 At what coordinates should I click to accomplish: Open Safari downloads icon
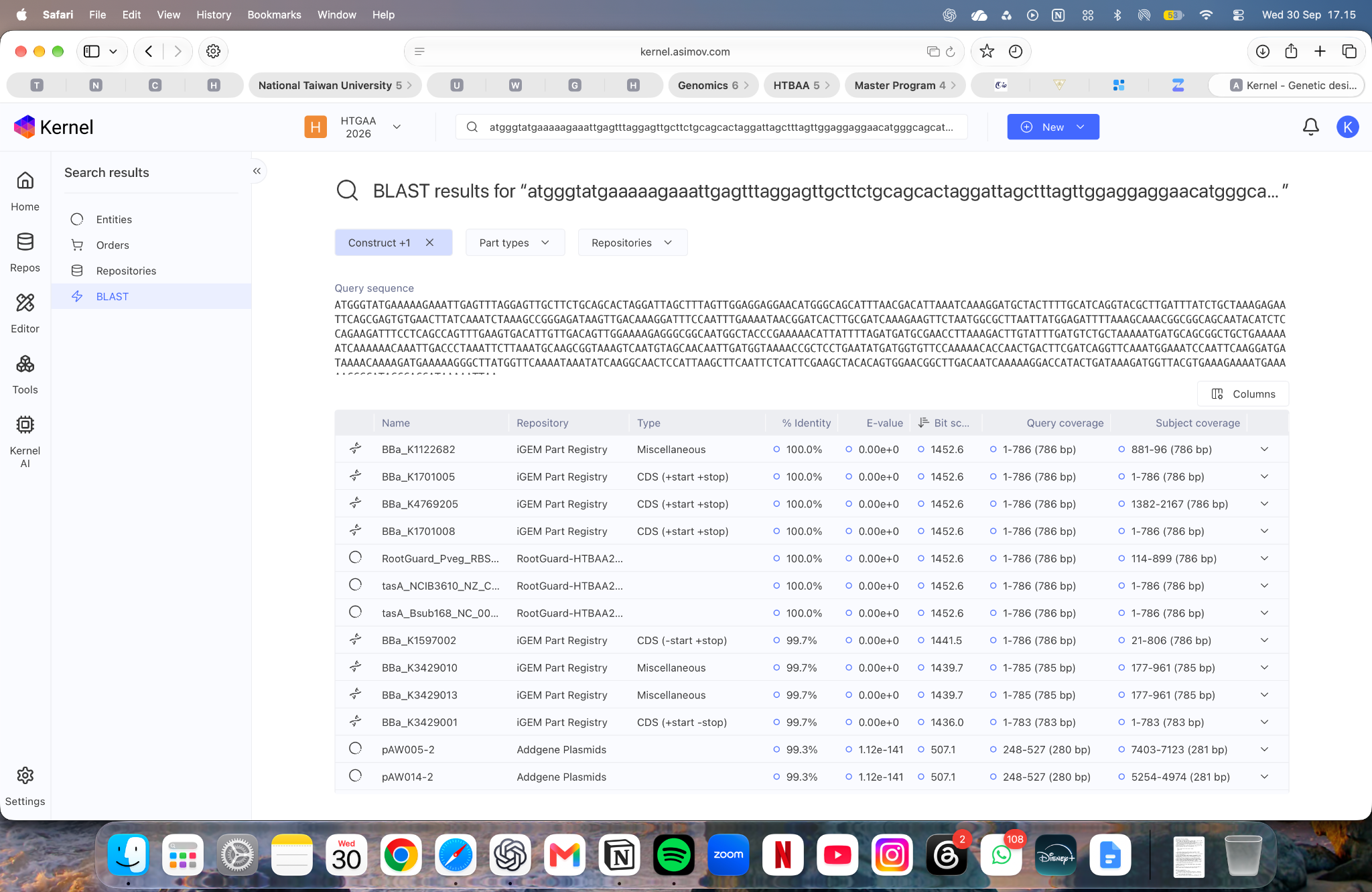[x=1262, y=52]
